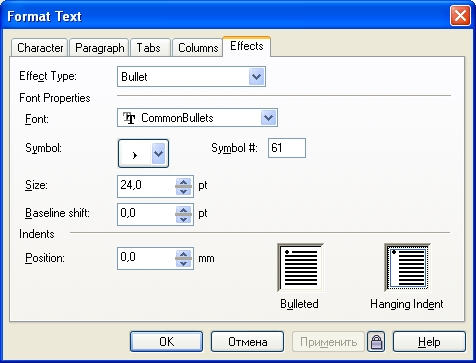Go to the Tabs tab
This screenshot has width=476, height=363.
pos(150,48)
